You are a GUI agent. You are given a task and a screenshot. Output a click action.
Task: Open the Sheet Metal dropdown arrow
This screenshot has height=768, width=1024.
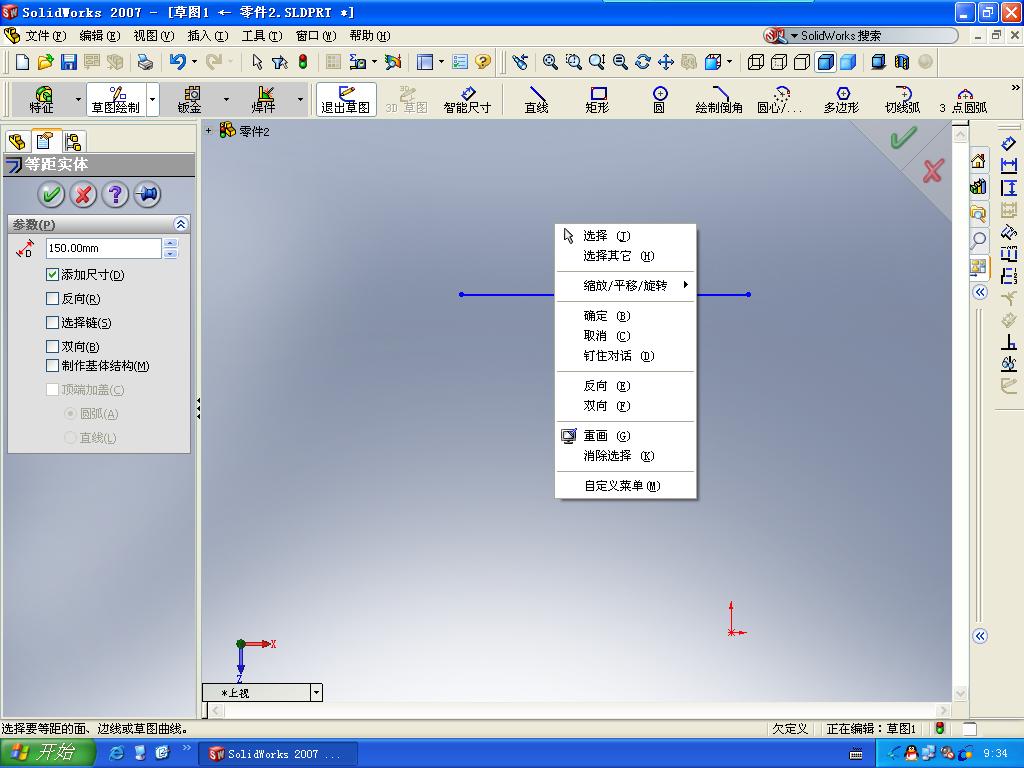227,100
